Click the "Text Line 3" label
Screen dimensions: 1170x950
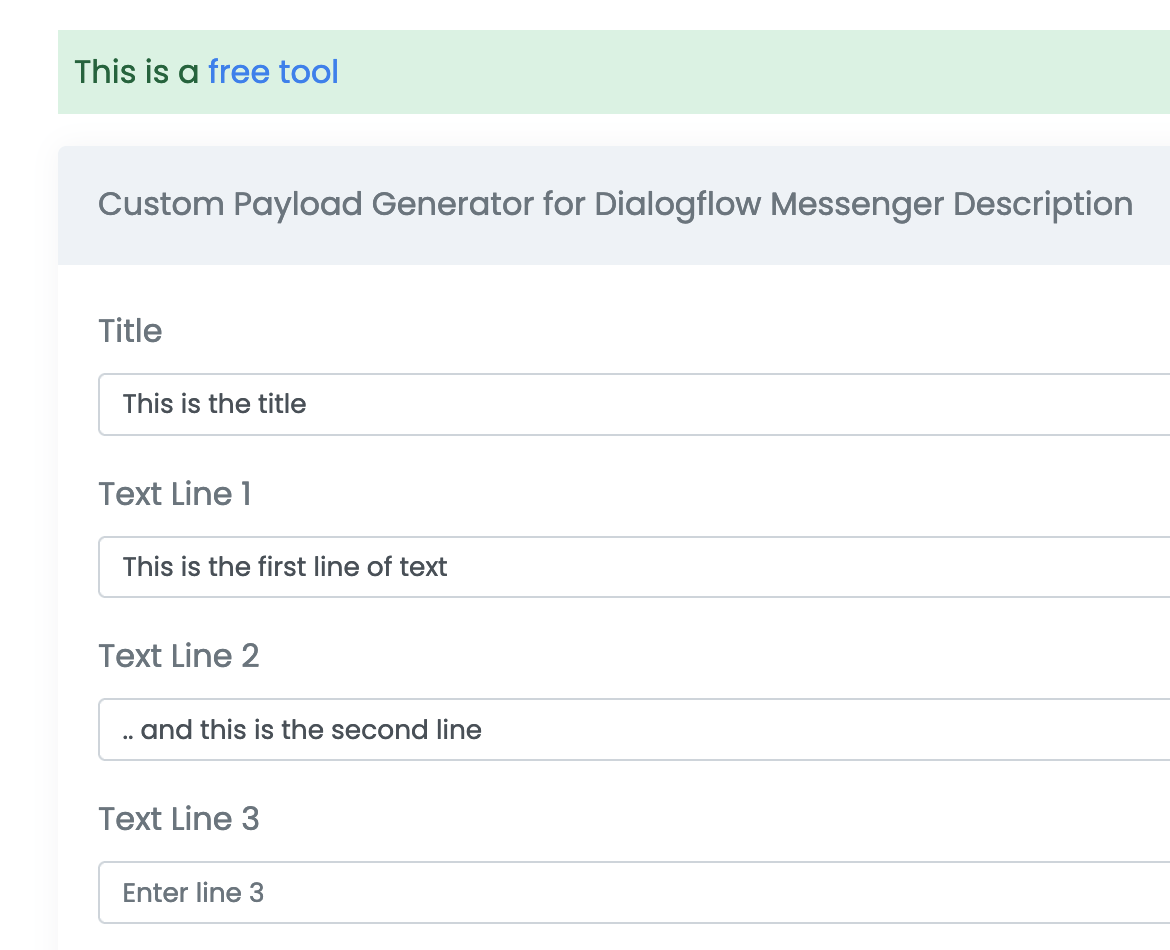tap(179, 819)
